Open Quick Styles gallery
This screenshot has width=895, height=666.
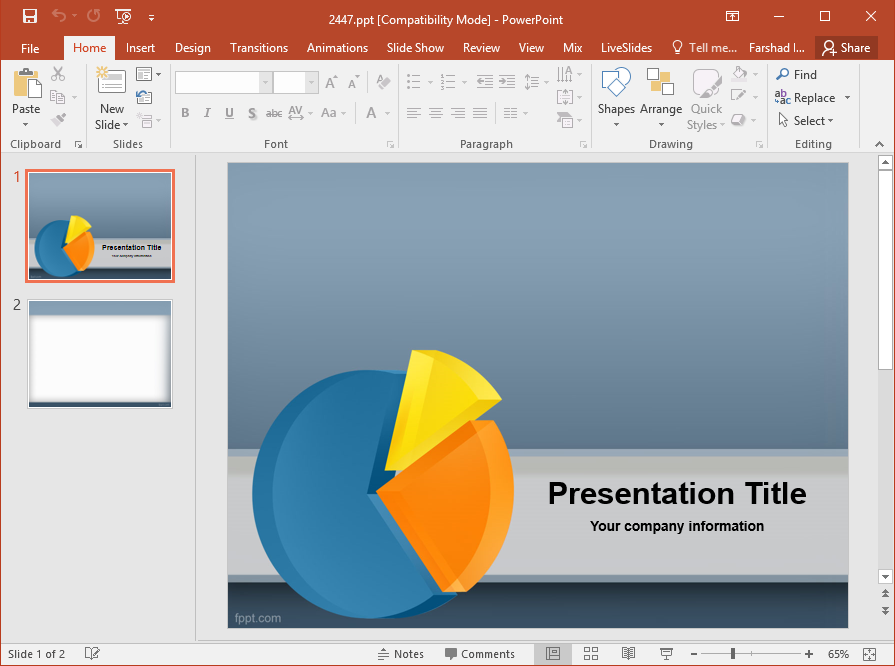[706, 99]
